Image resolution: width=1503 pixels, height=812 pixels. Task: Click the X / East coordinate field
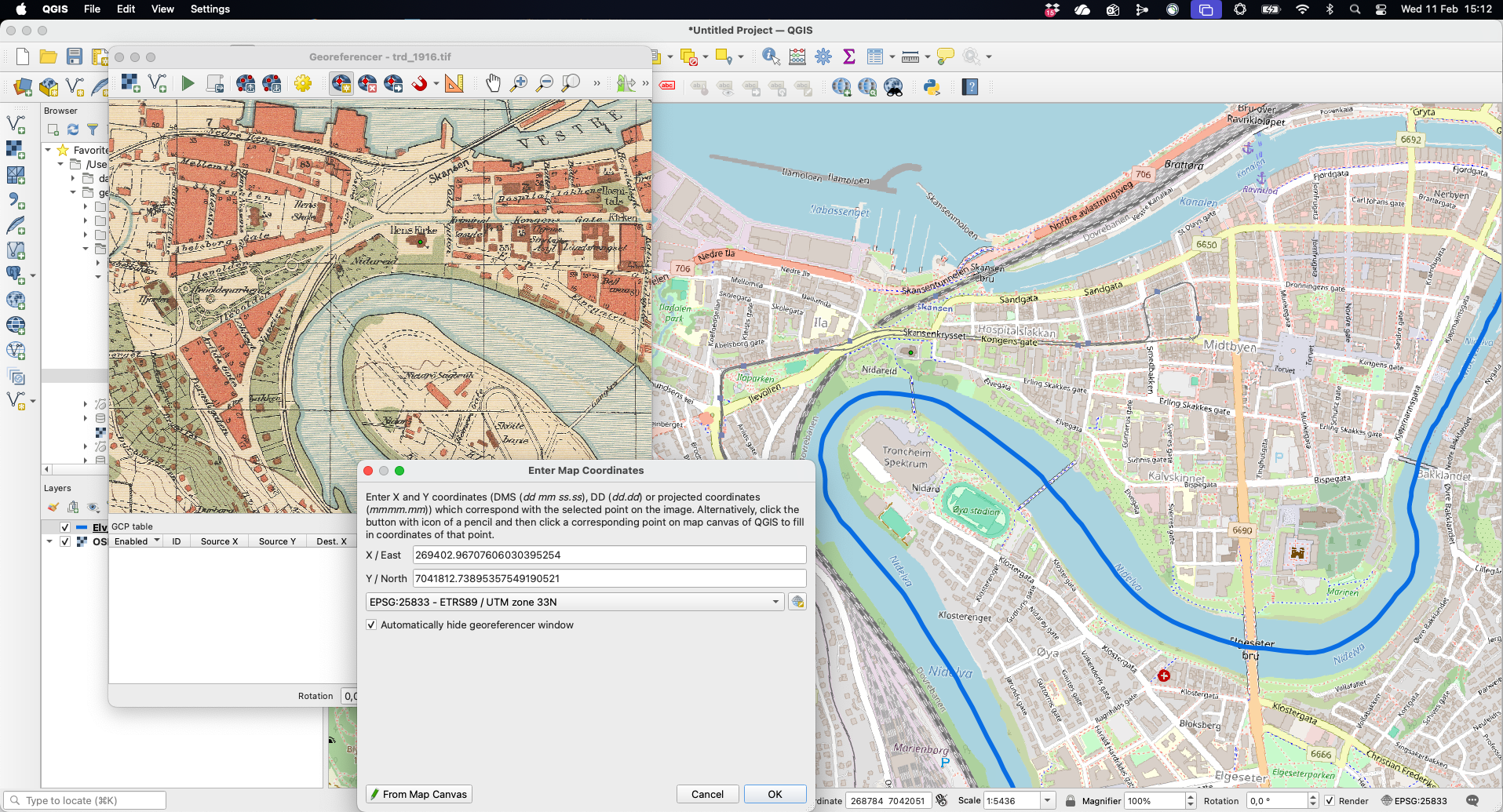coord(609,555)
